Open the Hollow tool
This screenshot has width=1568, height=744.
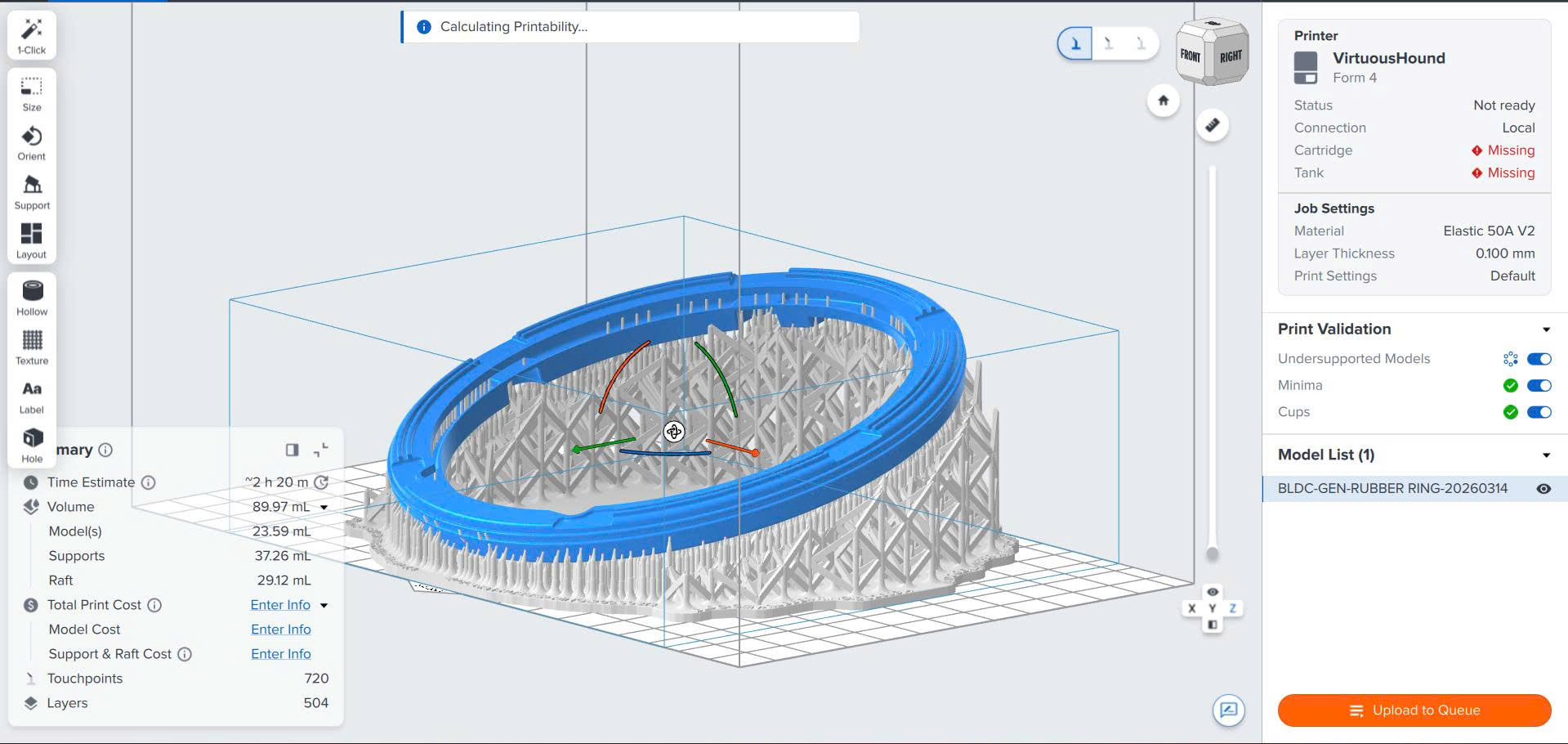[32, 298]
